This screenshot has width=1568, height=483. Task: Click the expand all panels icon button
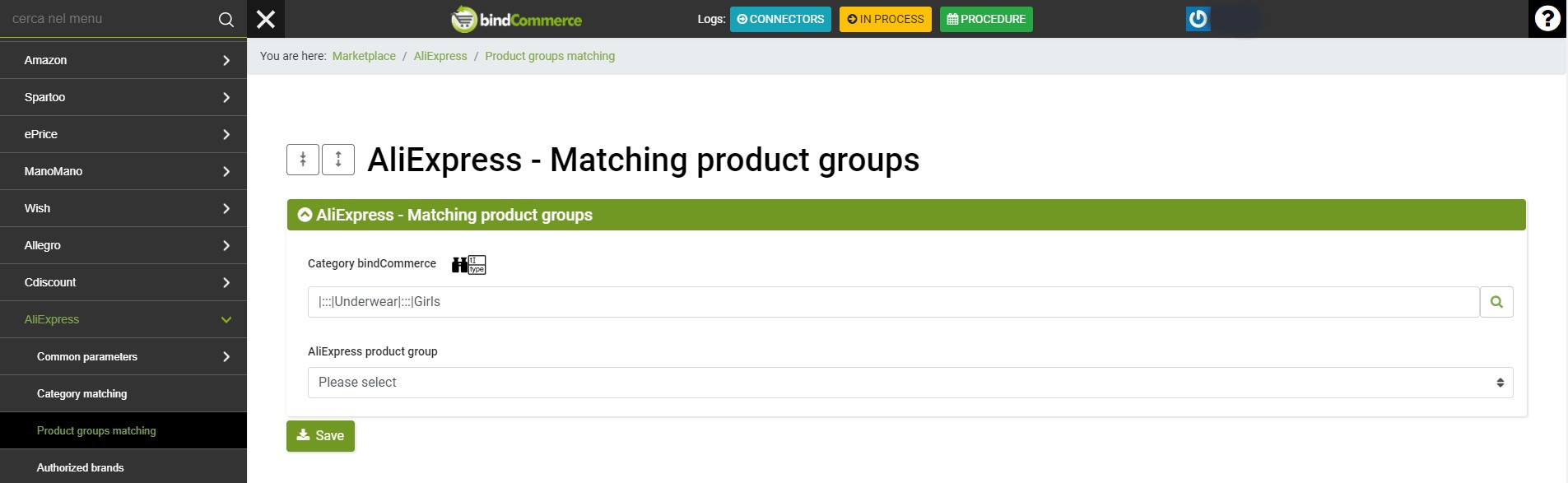(338, 160)
